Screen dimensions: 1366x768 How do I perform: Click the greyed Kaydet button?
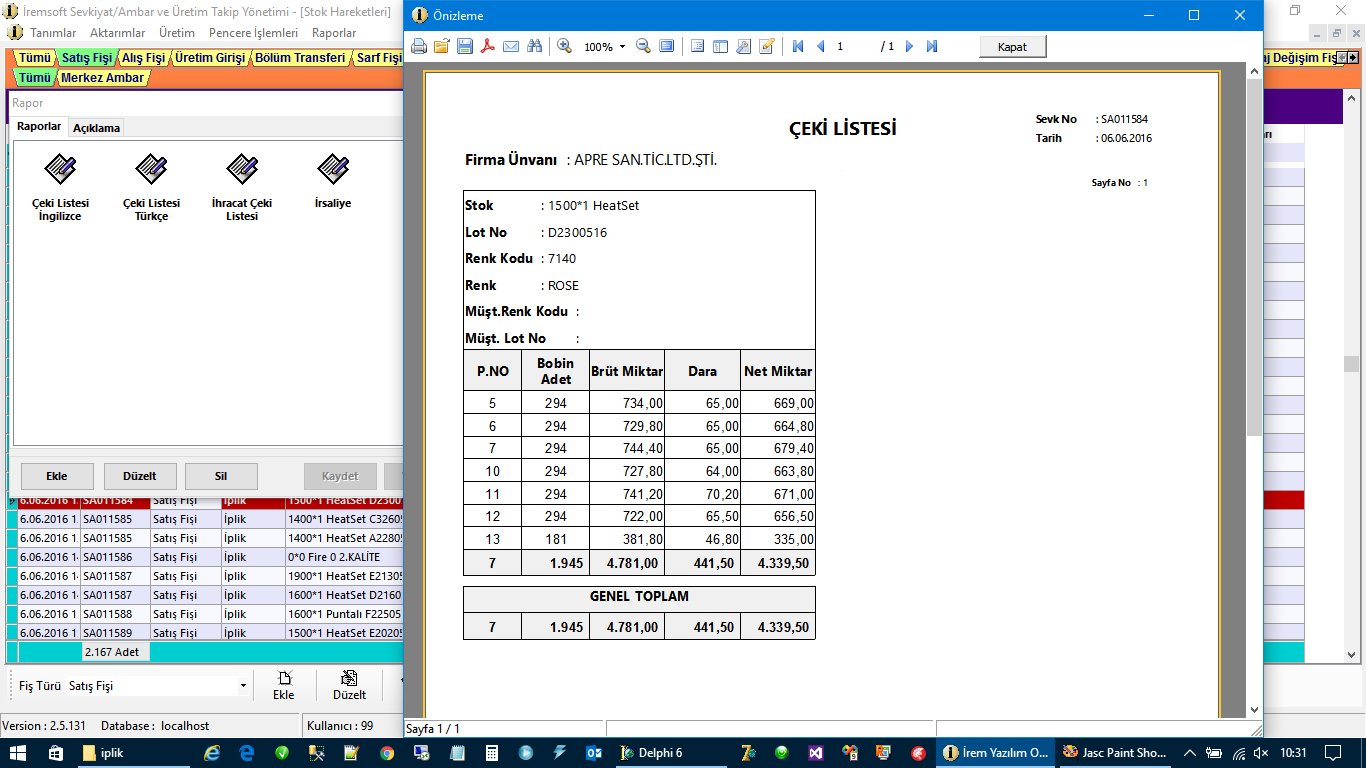(x=340, y=476)
